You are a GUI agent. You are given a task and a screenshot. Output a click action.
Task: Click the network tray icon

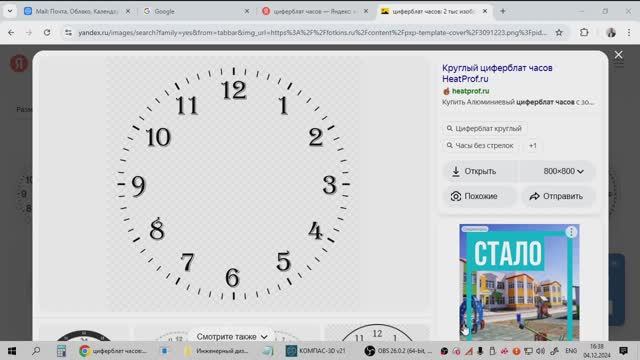(528, 351)
